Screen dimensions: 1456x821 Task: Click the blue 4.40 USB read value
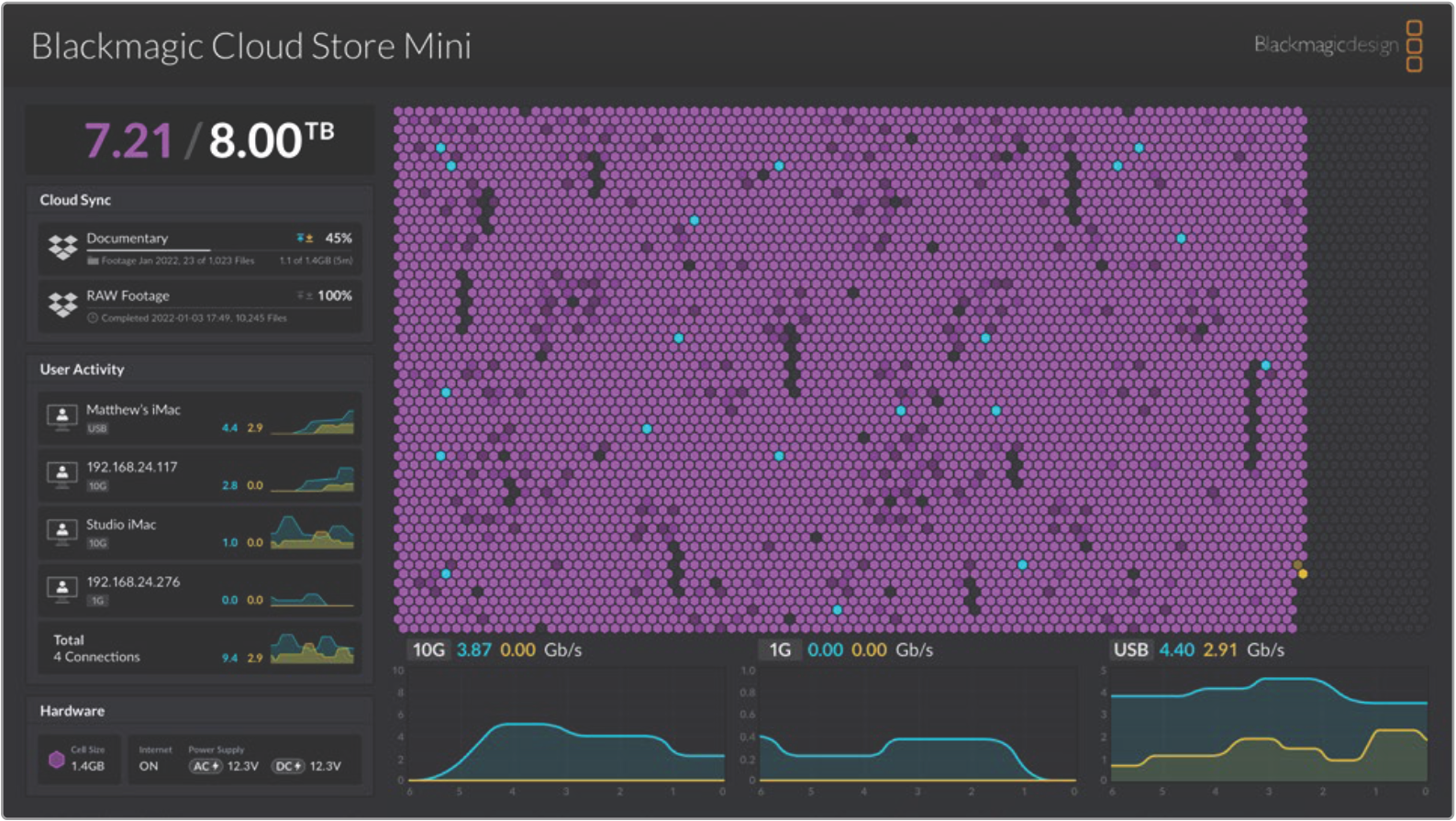pyautogui.click(x=1177, y=650)
